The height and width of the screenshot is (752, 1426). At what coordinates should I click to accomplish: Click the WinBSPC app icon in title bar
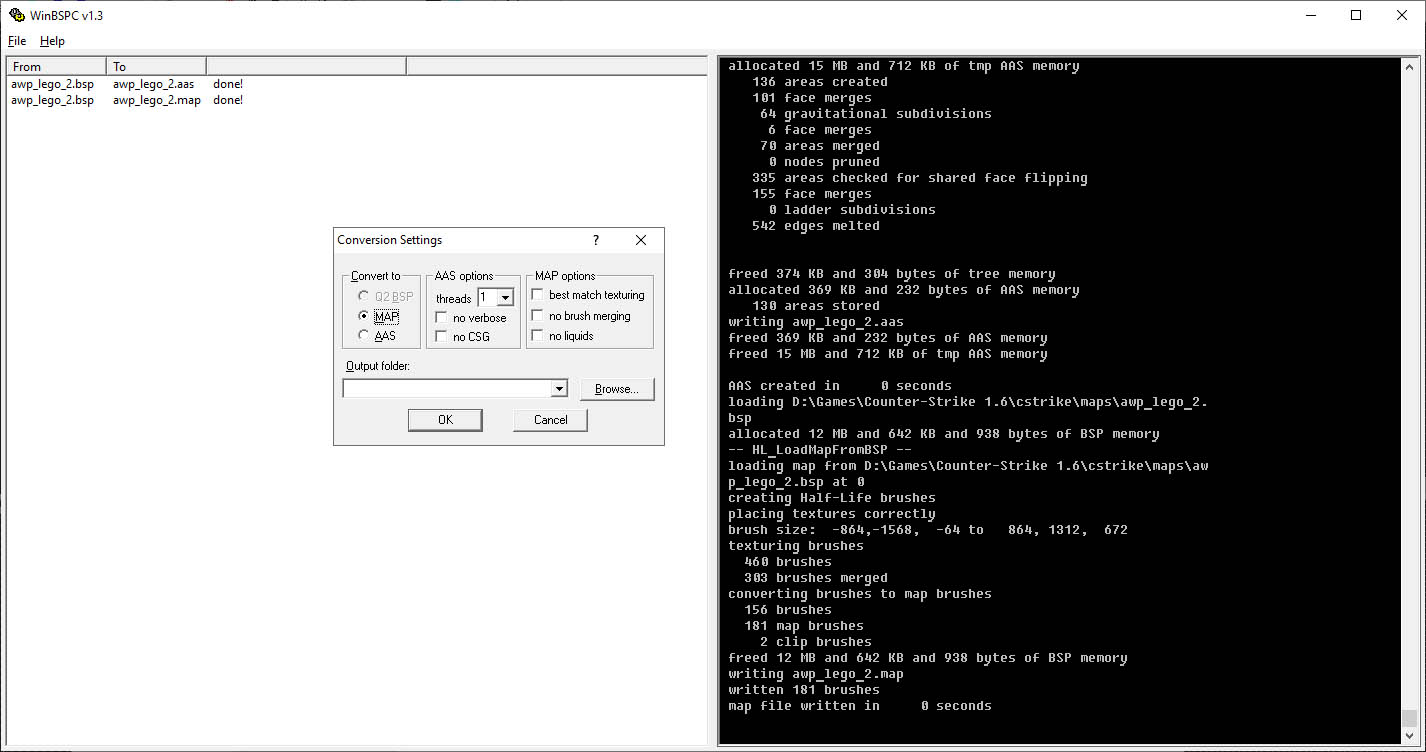(x=17, y=15)
